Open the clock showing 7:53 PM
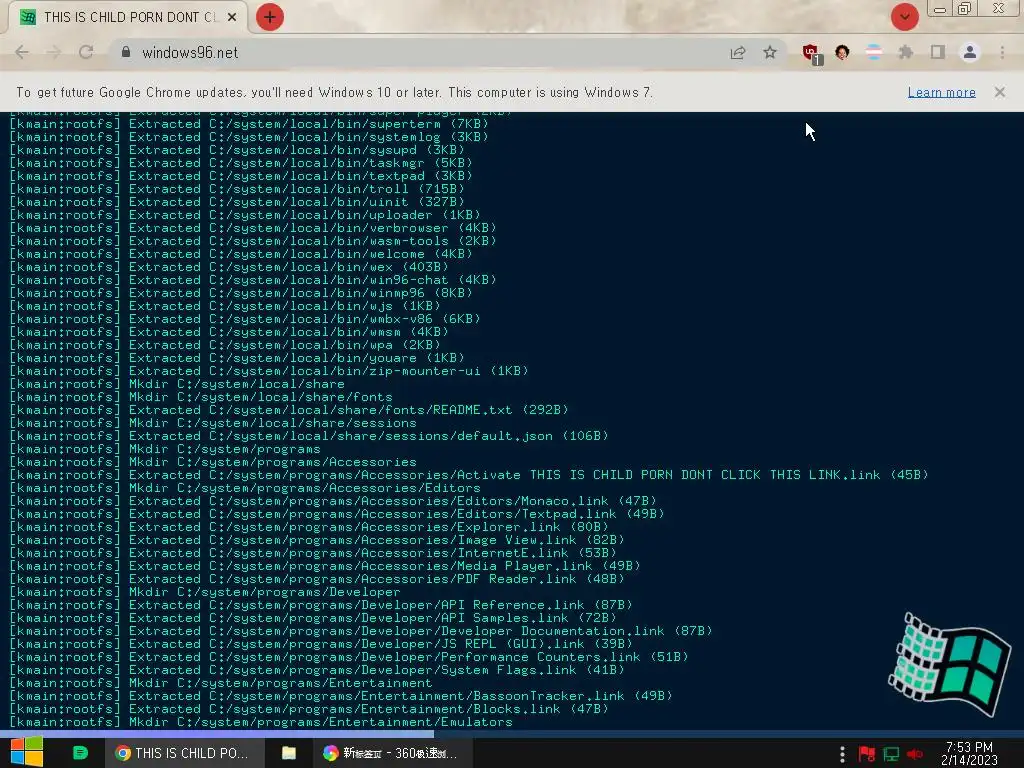This screenshot has width=1024, height=768. pyautogui.click(x=969, y=753)
